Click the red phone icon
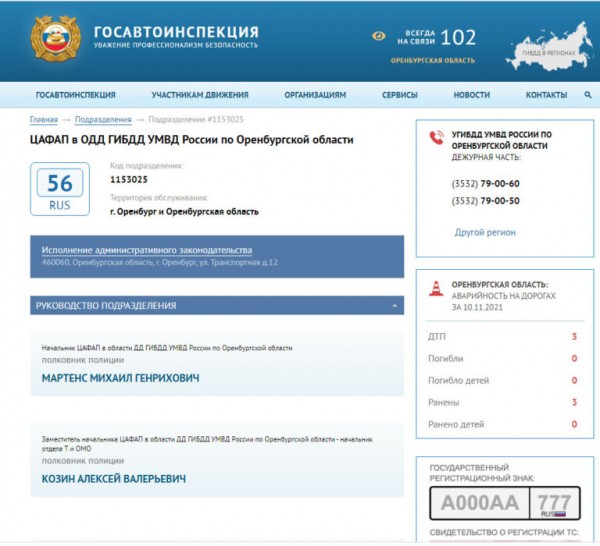600x546 pixels. pos(436,137)
